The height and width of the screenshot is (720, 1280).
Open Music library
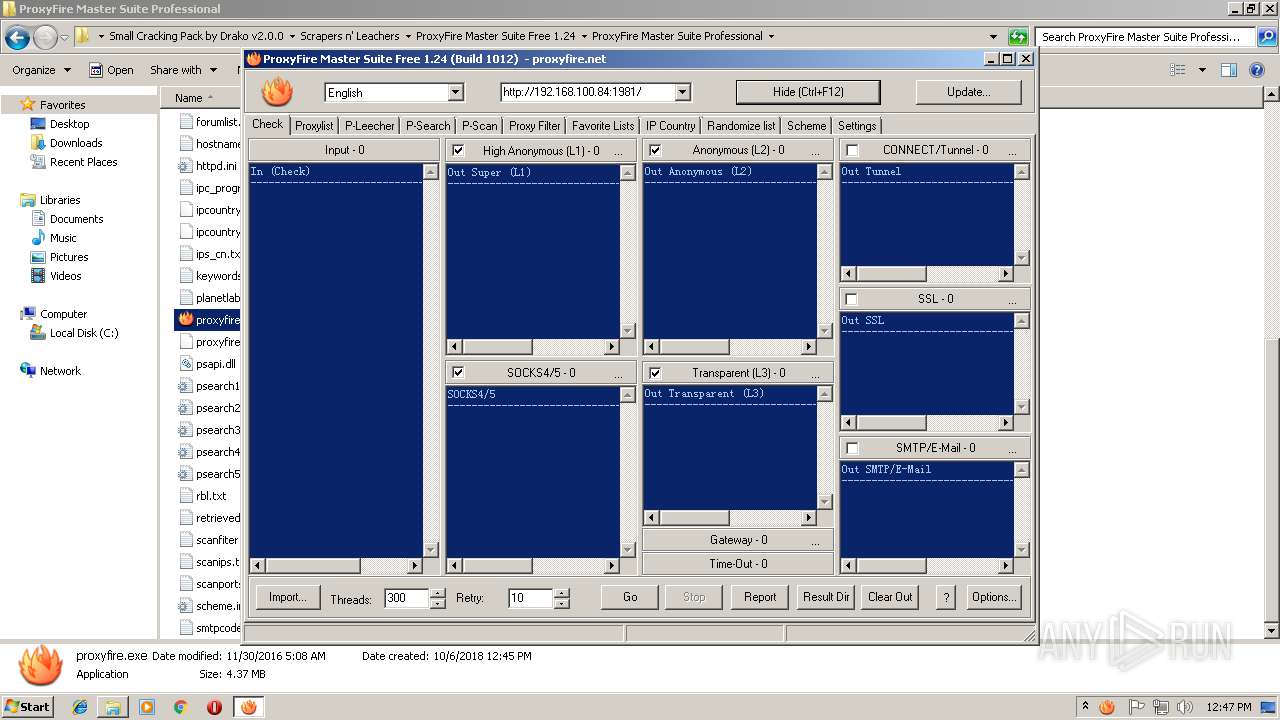pyautogui.click(x=63, y=238)
